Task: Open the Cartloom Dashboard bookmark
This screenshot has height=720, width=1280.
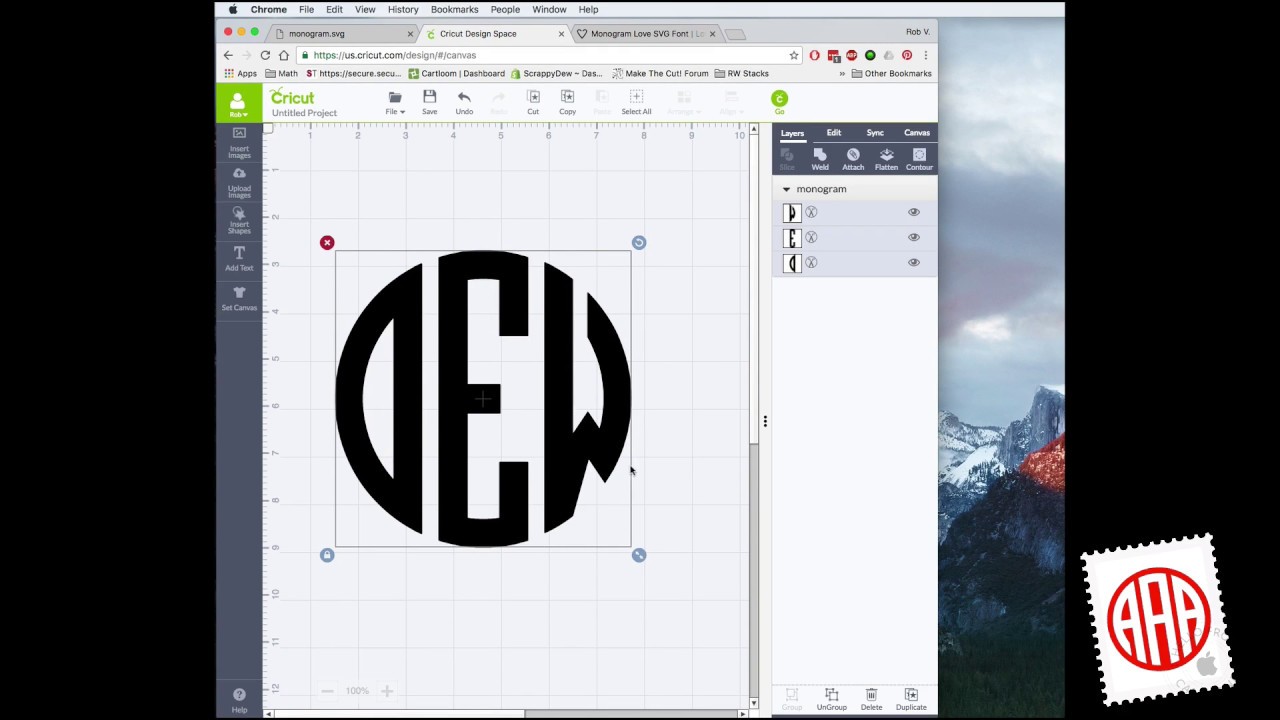Action: 457,74
